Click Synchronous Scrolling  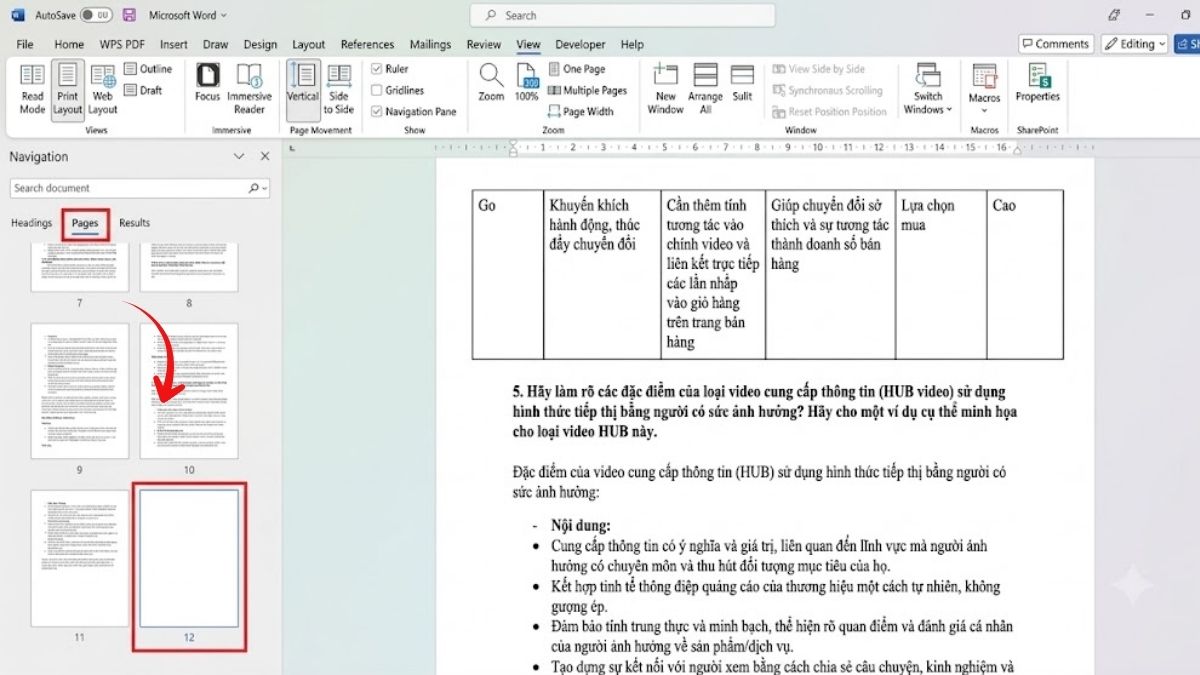(828, 90)
